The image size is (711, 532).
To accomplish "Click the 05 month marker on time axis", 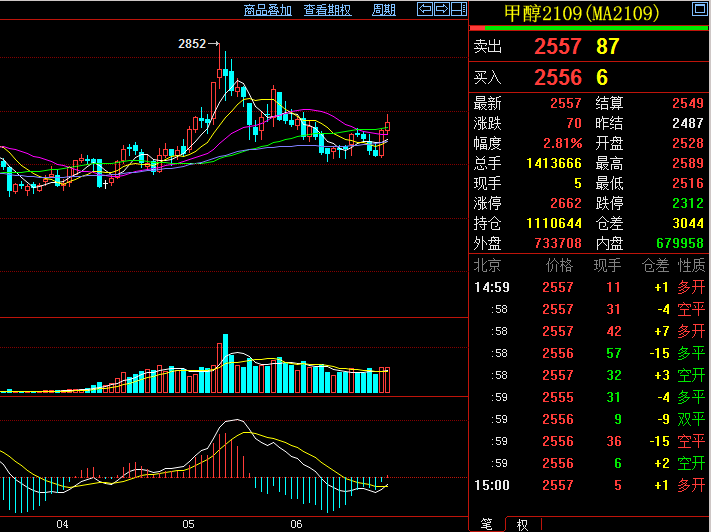I will tap(189, 524).
